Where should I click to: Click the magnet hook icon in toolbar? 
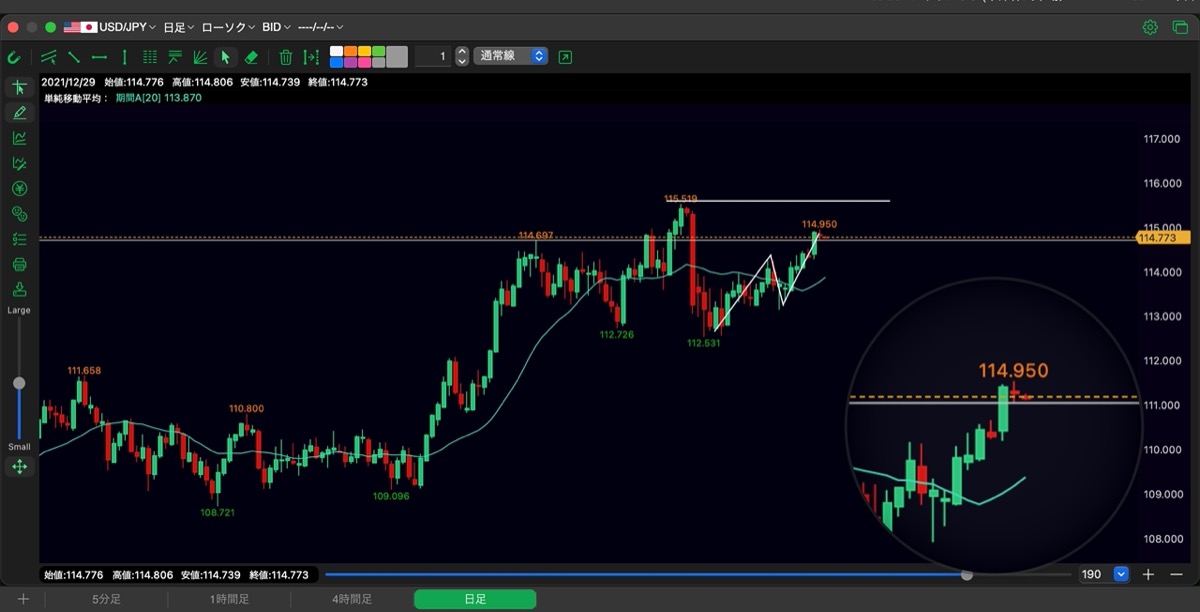pyautogui.click(x=14, y=57)
